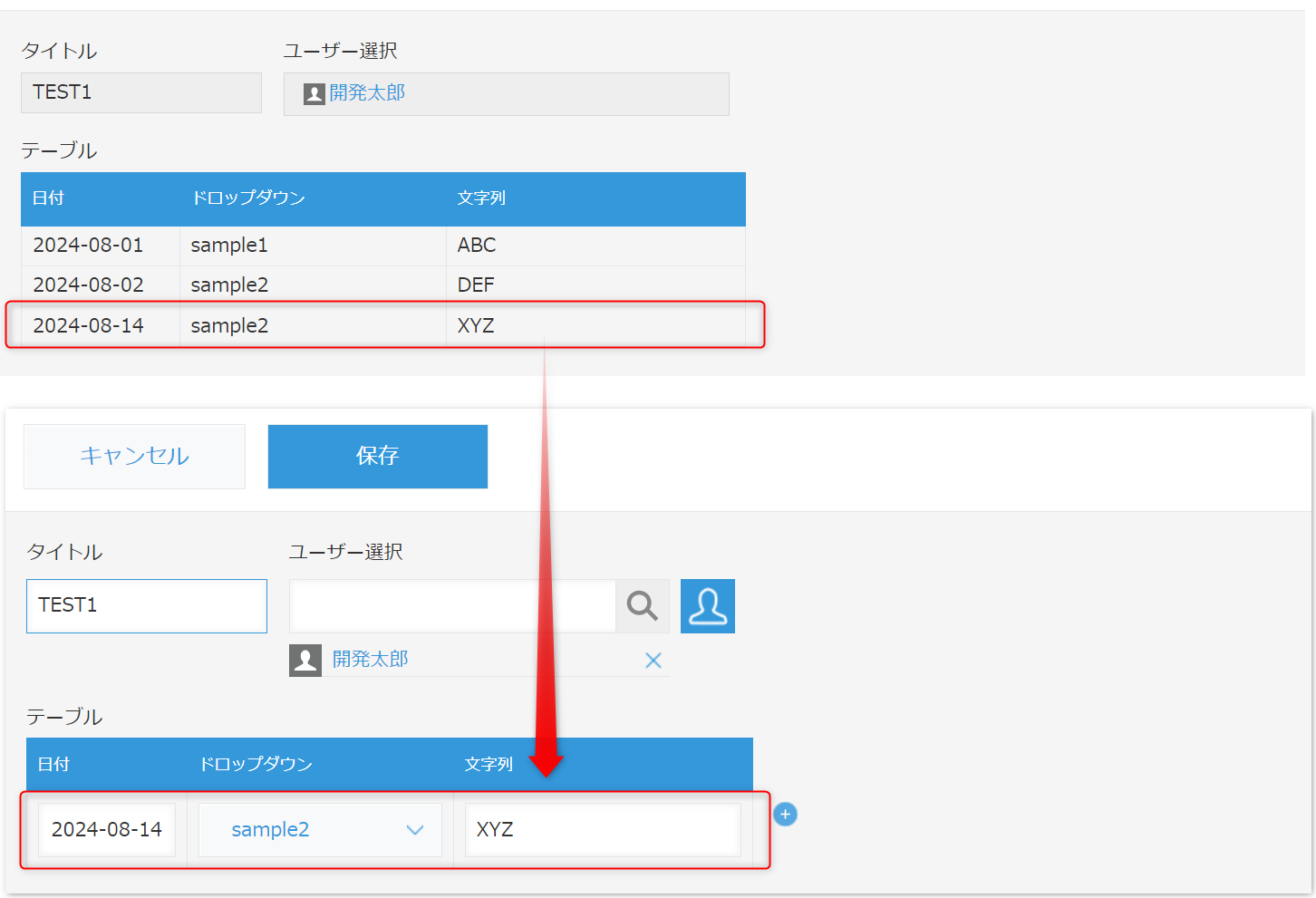Click the small user icon beside top 開発太郎
This screenshot has width=1316, height=898.
click(x=314, y=93)
